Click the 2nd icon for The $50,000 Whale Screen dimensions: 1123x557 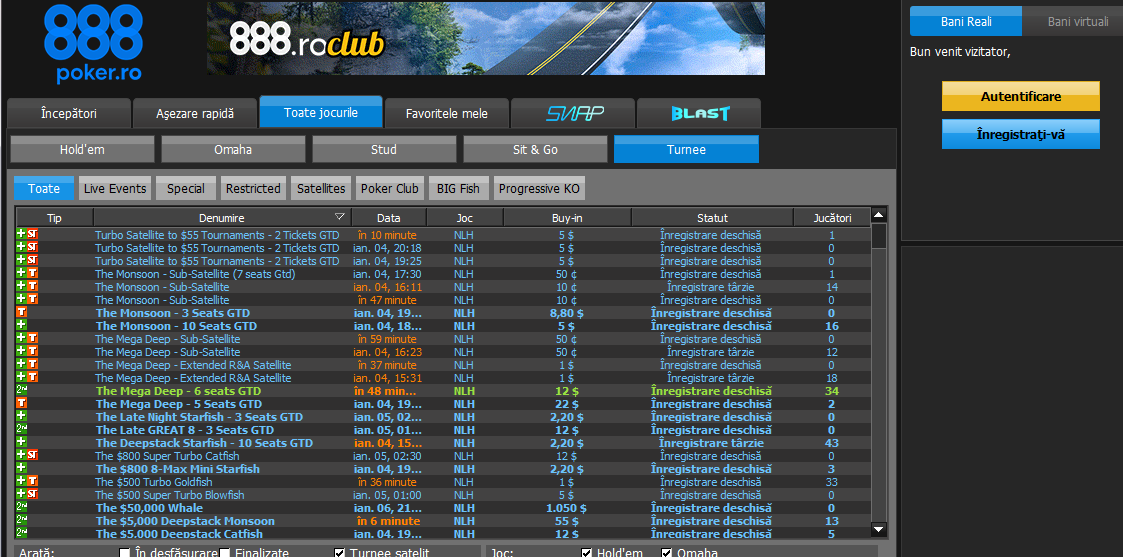21,507
